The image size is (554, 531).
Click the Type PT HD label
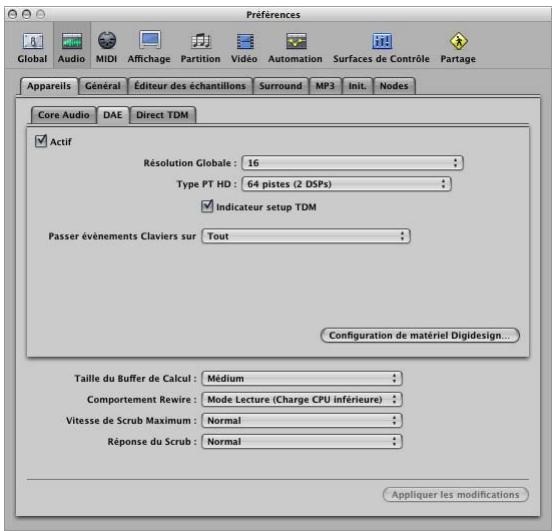coord(207,184)
